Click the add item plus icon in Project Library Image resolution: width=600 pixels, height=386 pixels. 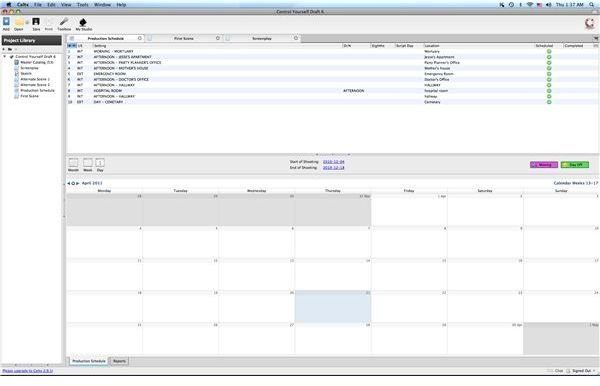tap(4, 49)
